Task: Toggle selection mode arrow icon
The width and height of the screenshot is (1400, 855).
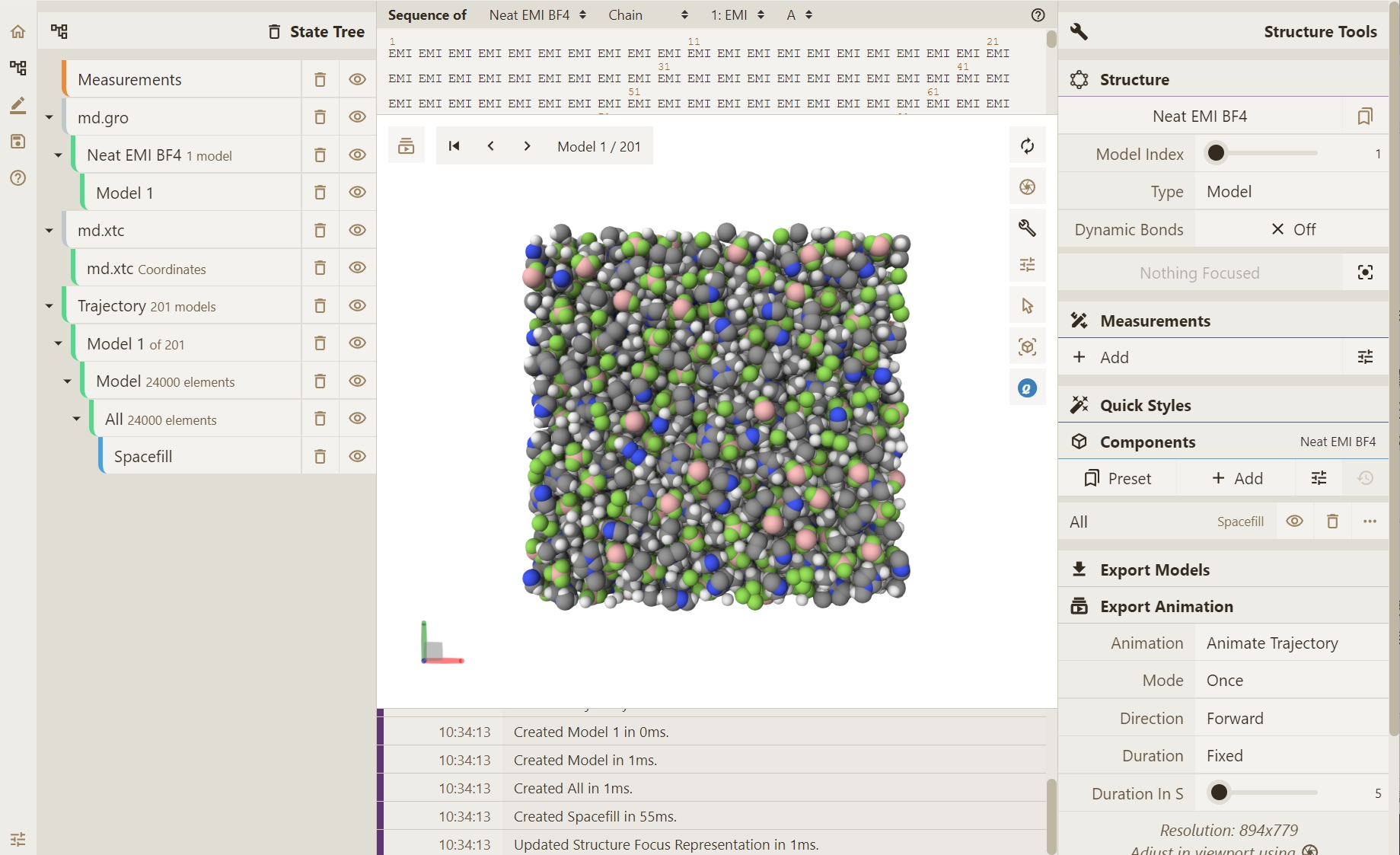Action: (1027, 306)
